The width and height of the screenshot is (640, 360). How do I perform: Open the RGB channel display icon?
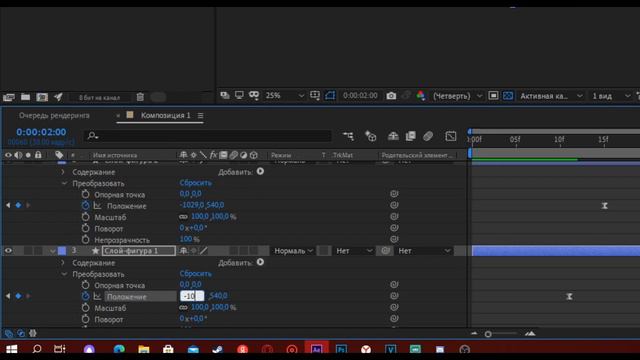[x=420, y=96]
